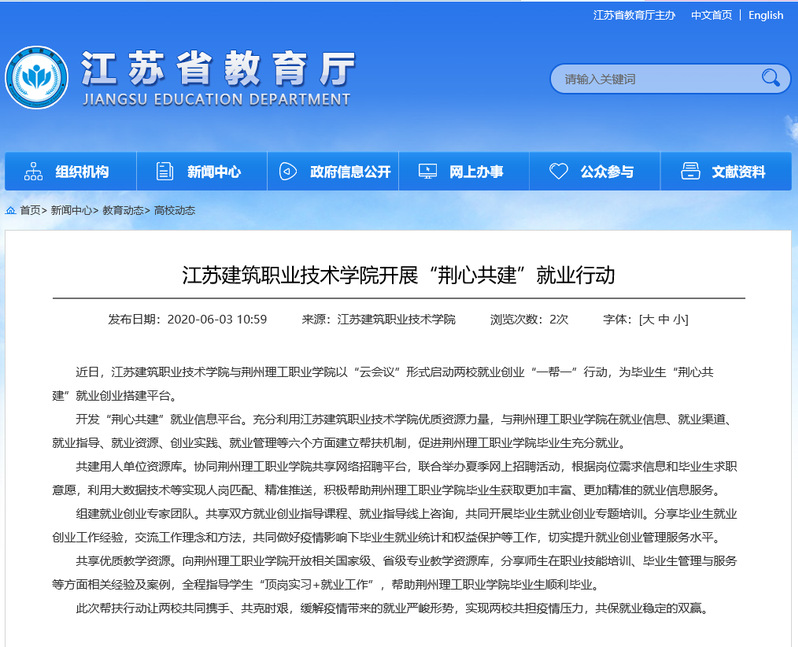Click the organization chart icon beside 组织机构
798x647 pixels.
point(33,171)
